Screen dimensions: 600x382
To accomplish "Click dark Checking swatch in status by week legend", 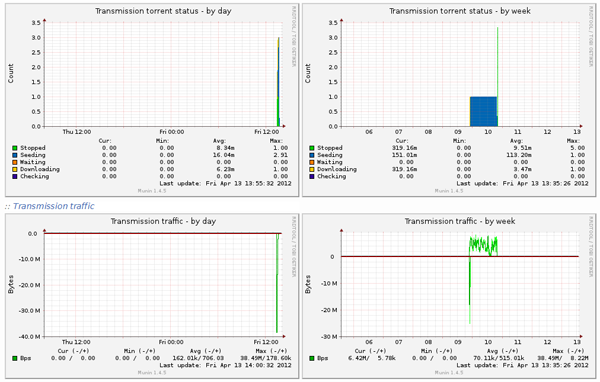I will tap(311, 176).
